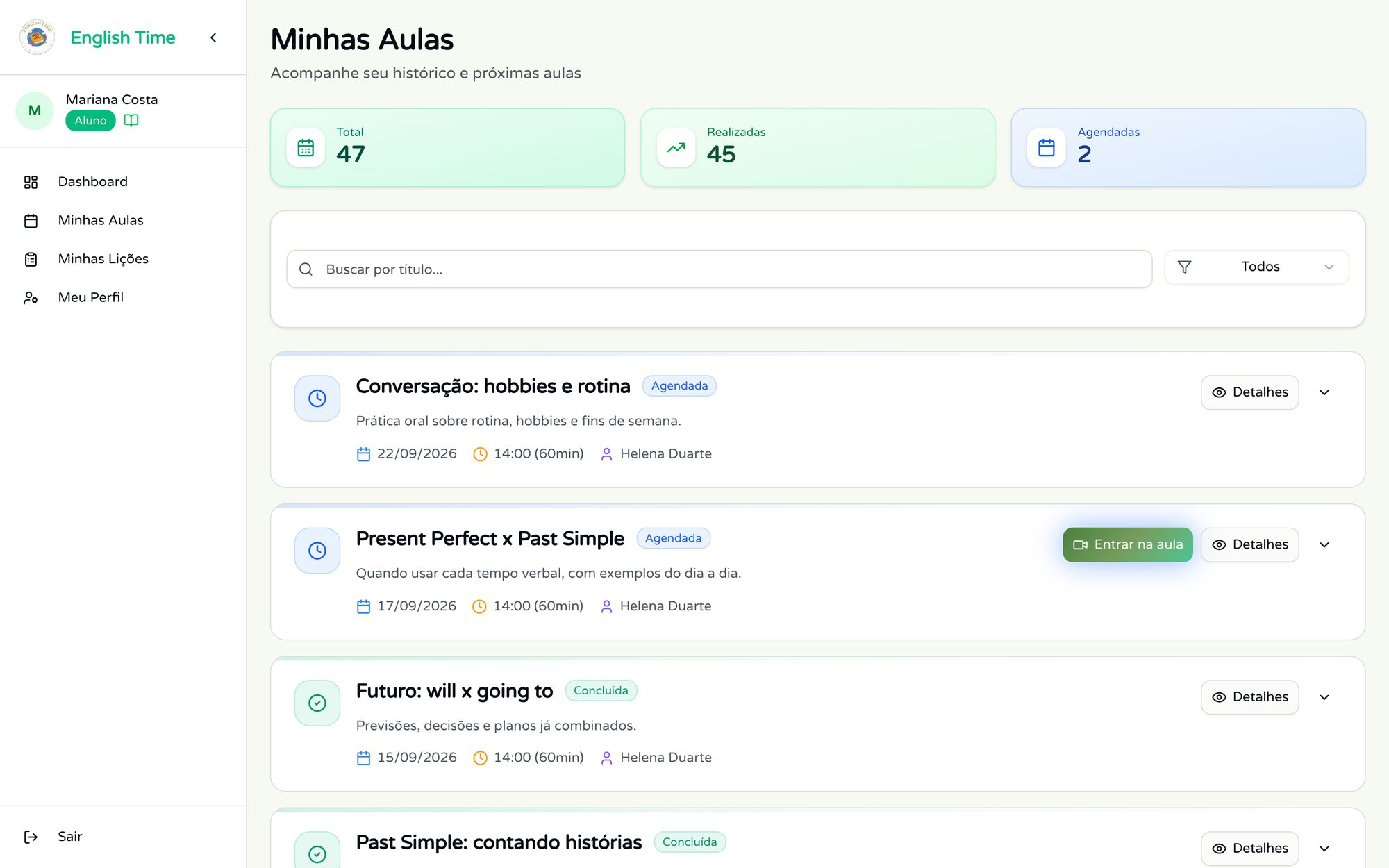Click the Minhas Aulas page heading
Image resolution: width=1389 pixels, height=868 pixels.
pos(362,40)
